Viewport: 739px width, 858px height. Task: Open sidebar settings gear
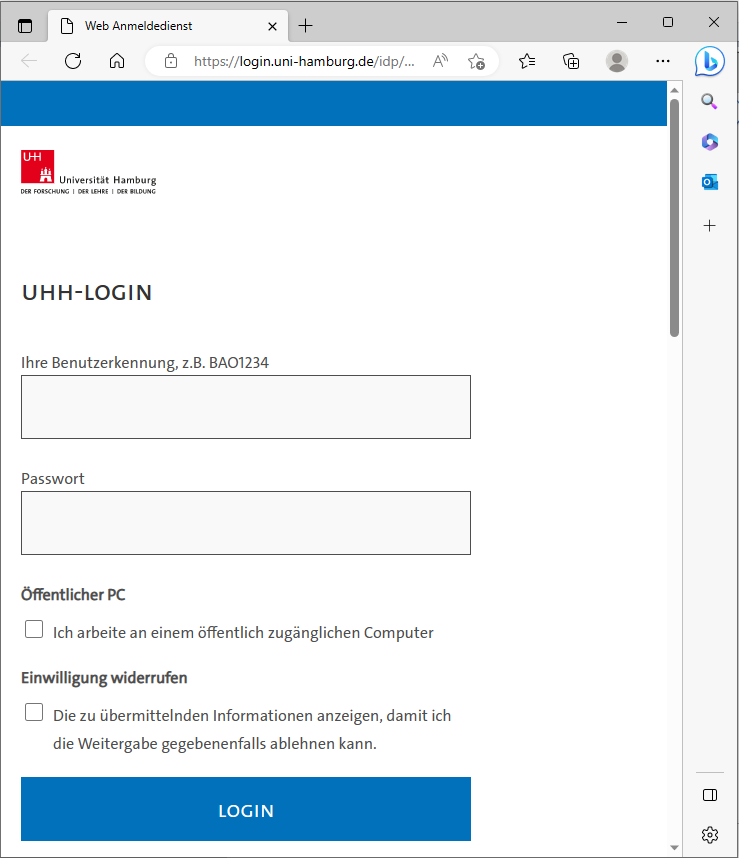pyautogui.click(x=709, y=835)
